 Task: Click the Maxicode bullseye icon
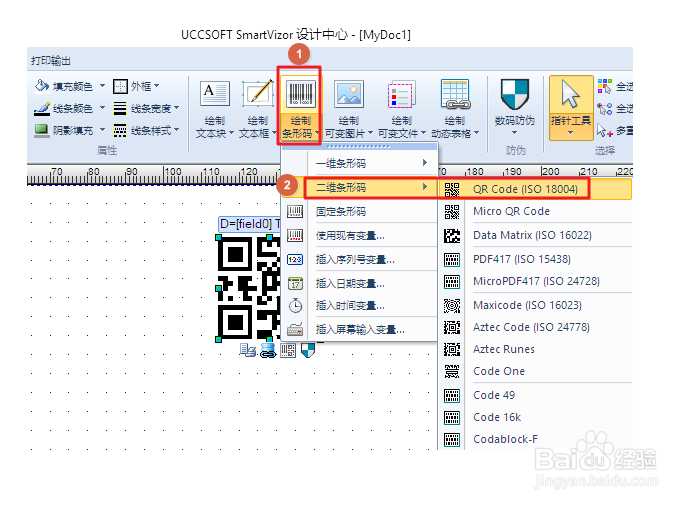pyautogui.click(x=452, y=305)
